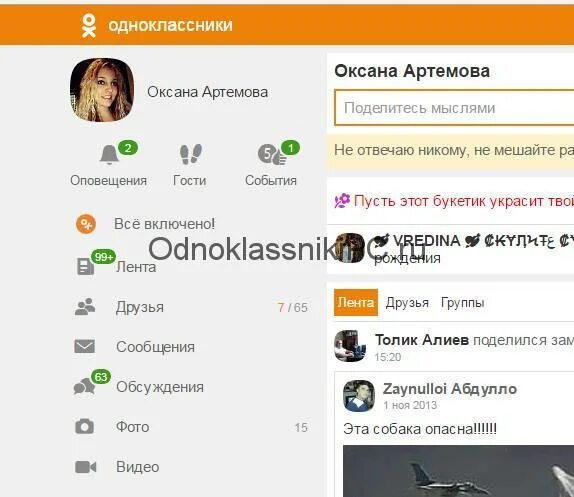Open Толик Алиев profile link
This screenshot has width=574, height=497.
click(x=422, y=340)
